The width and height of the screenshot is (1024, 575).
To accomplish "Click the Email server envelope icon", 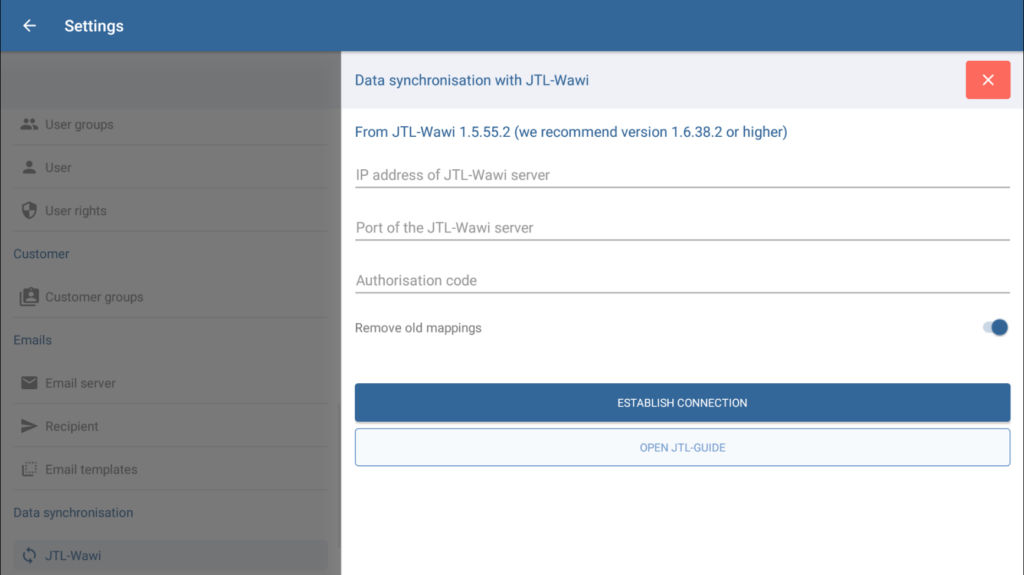I will [29, 383].
